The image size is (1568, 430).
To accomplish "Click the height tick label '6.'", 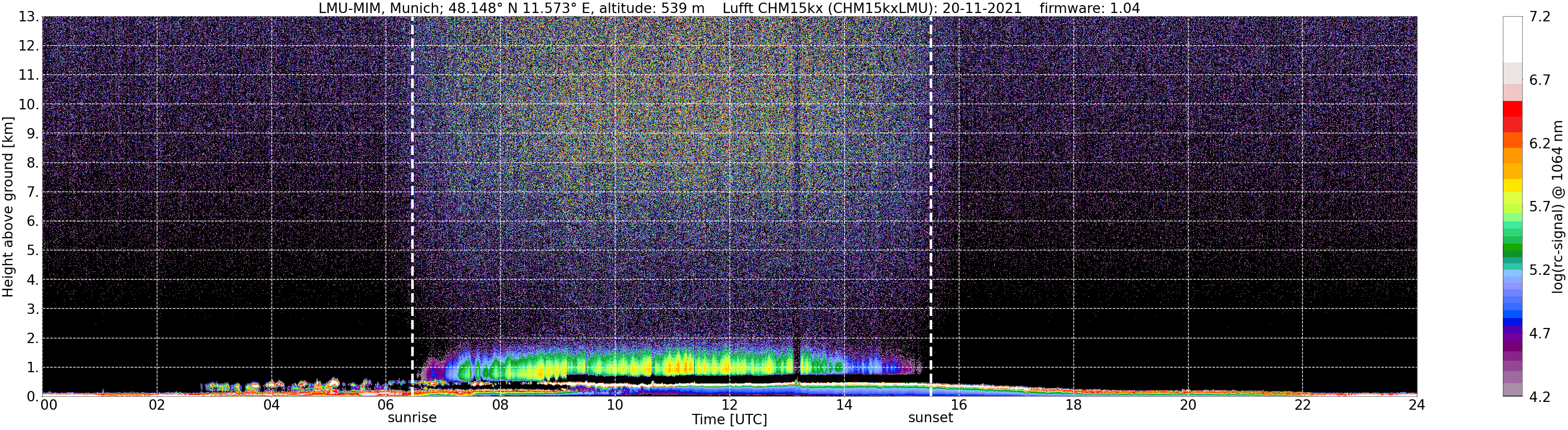I will (x=33, y=221).
